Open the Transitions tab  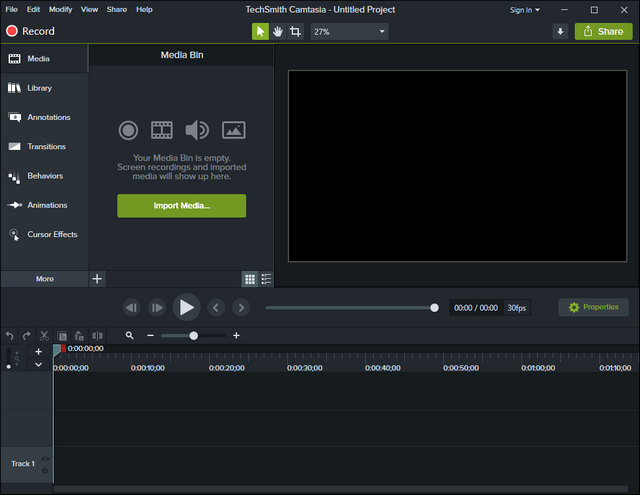point(46,146)
